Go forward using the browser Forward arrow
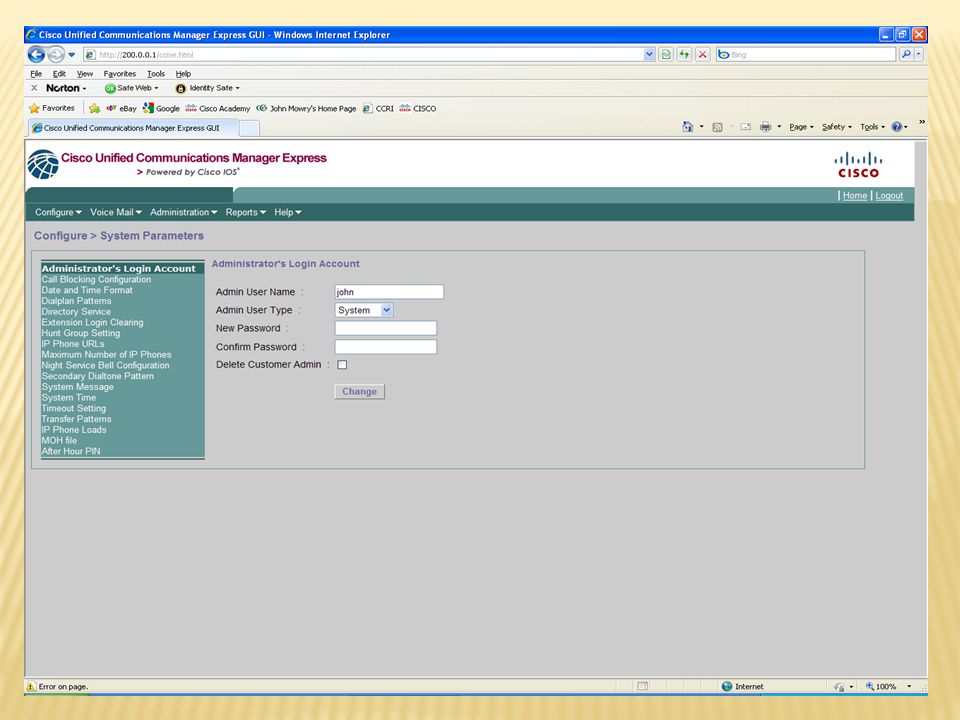The image size is (960, 720). click(56, 54)
